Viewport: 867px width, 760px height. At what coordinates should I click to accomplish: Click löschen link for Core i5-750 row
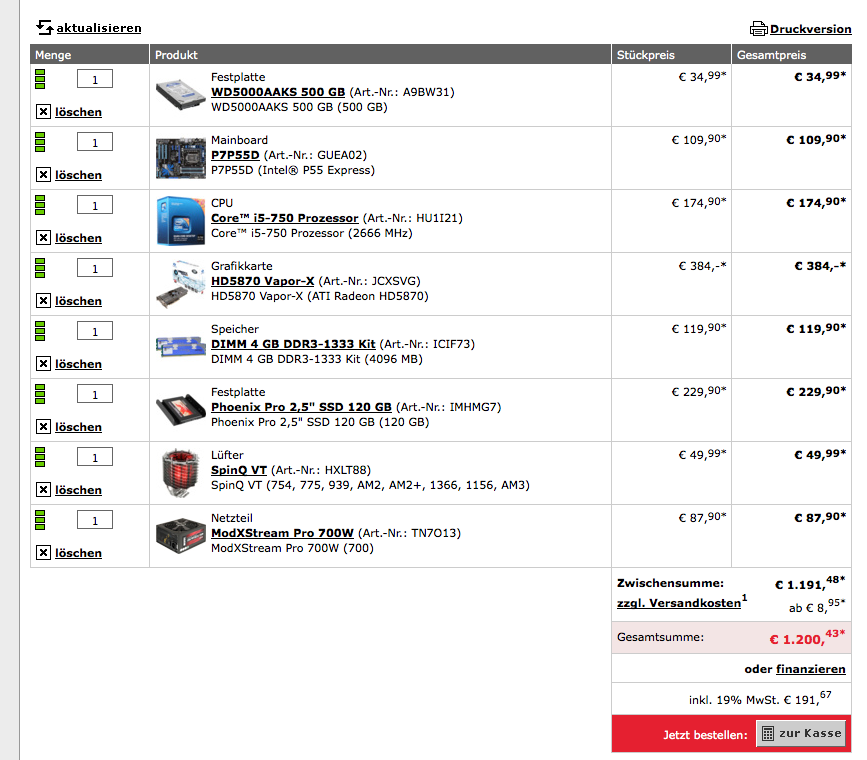(79, 238)
